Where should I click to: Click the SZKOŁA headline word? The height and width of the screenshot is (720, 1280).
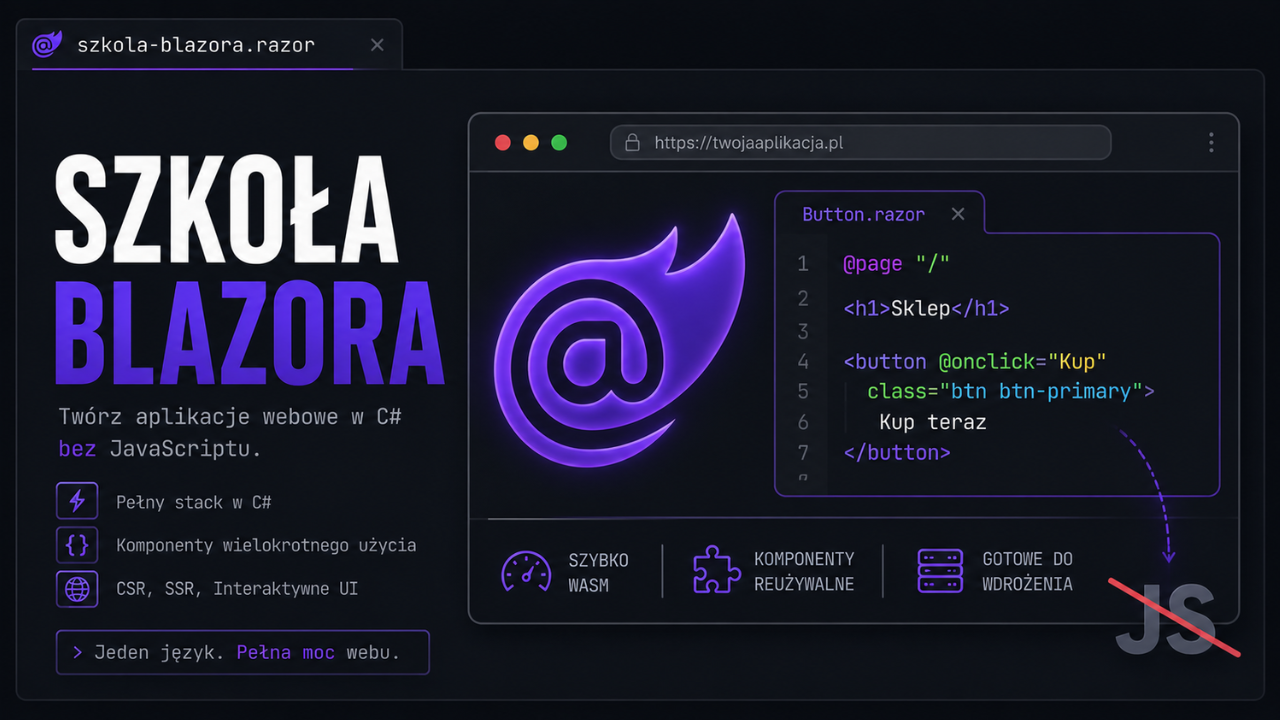click(x=226, y=208)
